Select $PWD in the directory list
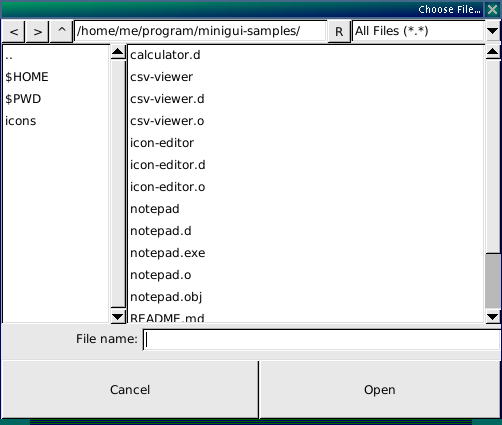Screen dimensions: 502x425 pyautogui.click(x=56, y=99)
